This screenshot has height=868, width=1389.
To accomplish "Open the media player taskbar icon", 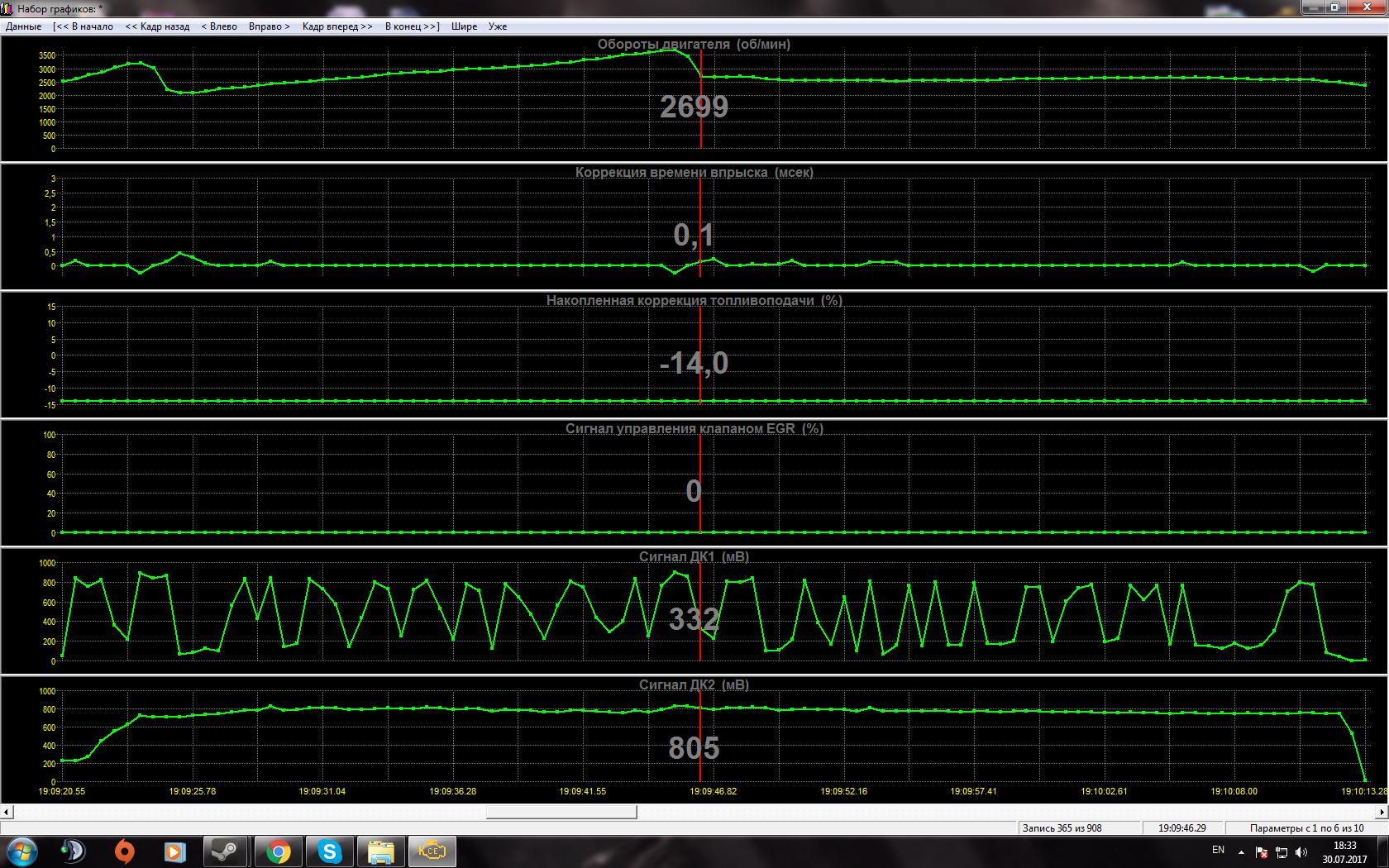I will (174, 851).
